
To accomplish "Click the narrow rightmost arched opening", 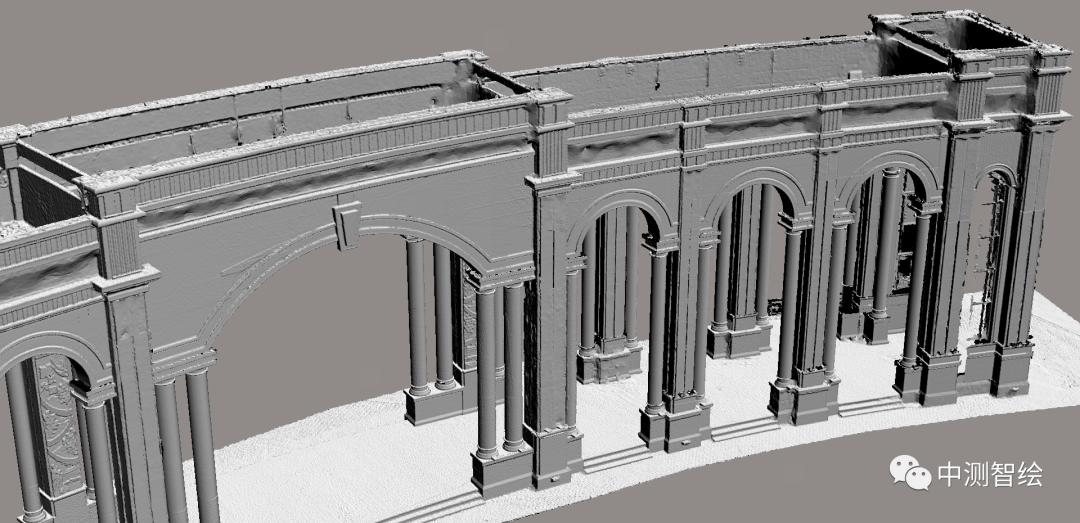I will point(992,260).
